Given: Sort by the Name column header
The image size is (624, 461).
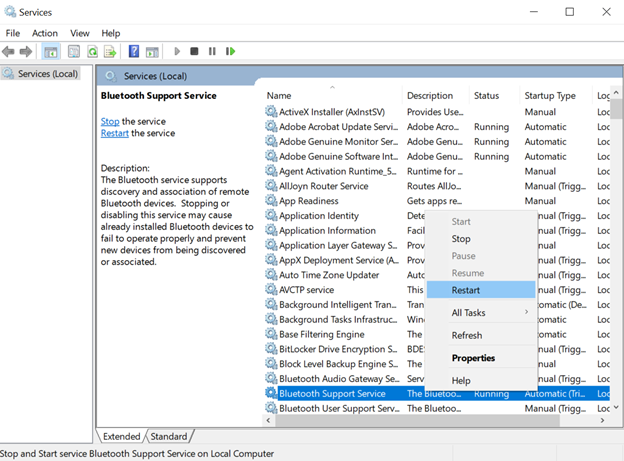Looking at the screenshot, I should (x=332, y=96).
